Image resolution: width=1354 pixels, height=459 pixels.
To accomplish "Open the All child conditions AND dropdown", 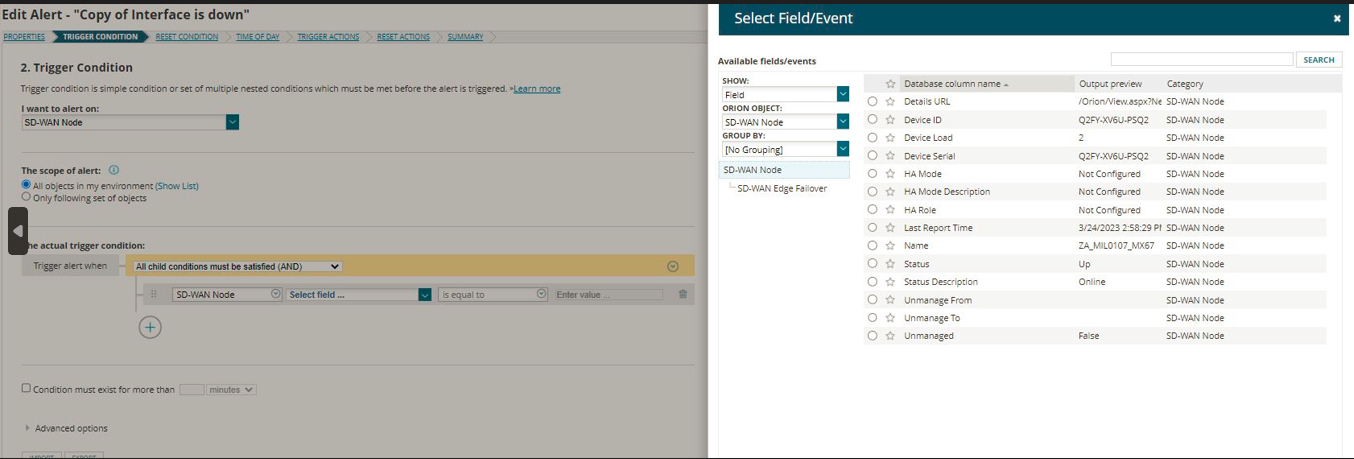I will point(237,266).
